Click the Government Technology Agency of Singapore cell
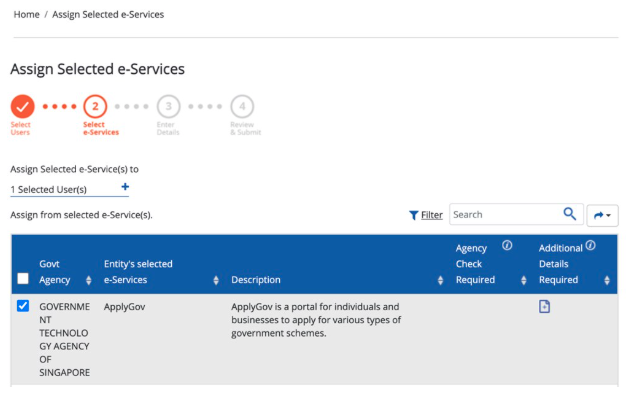Viewport: 632px width, 404px height. tap(64, 339)
